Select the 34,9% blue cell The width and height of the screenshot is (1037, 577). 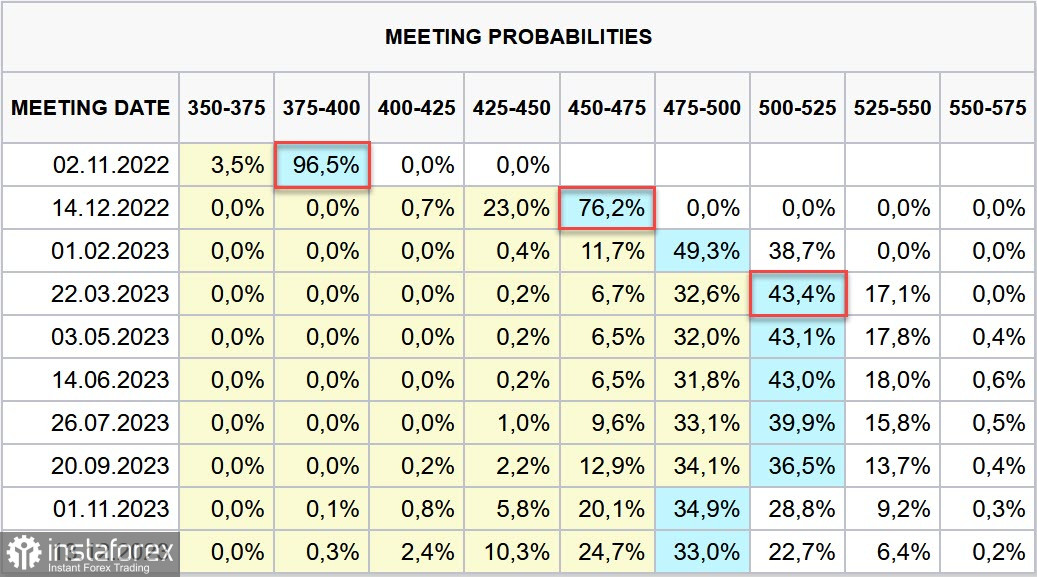(x=702, y=508)
